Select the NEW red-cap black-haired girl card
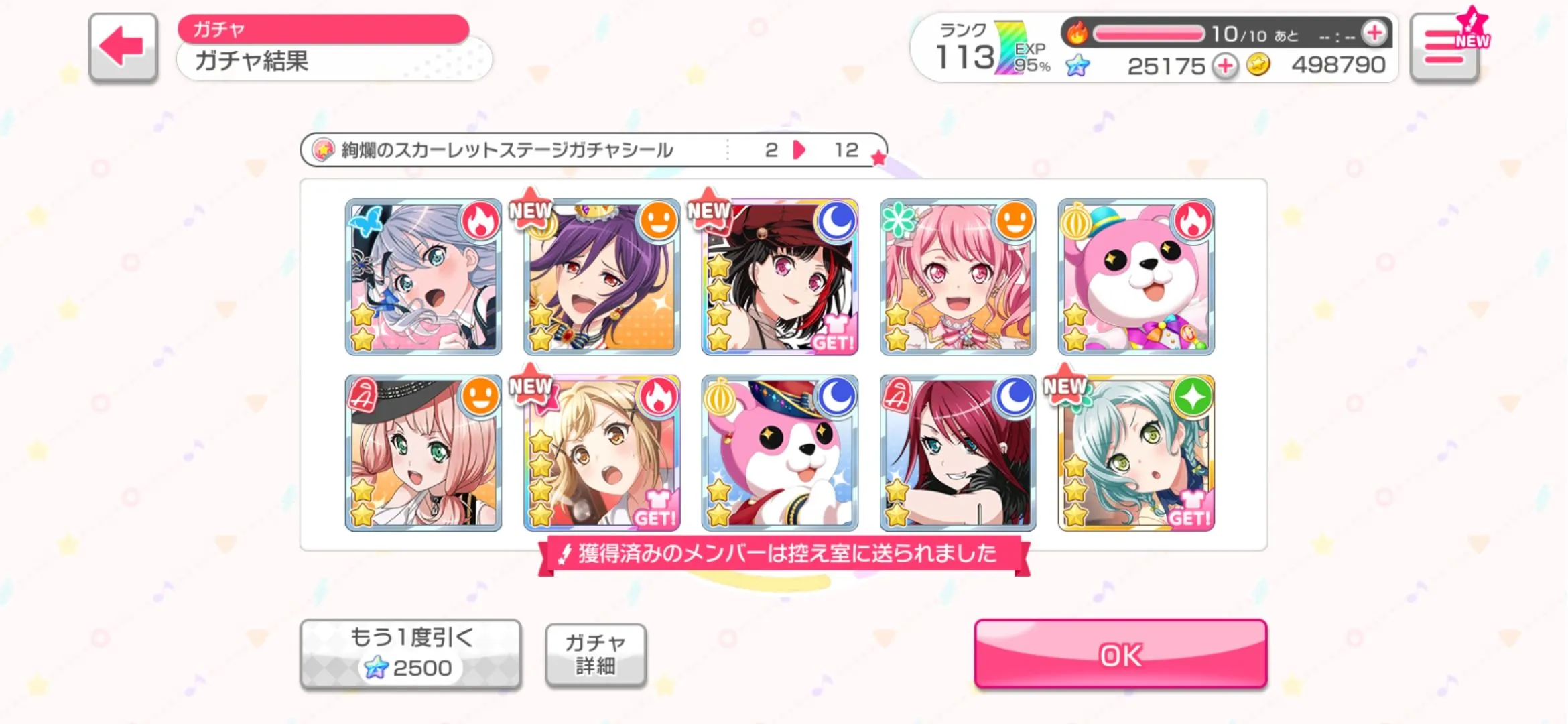1568x724 pixels. [780, 277]
